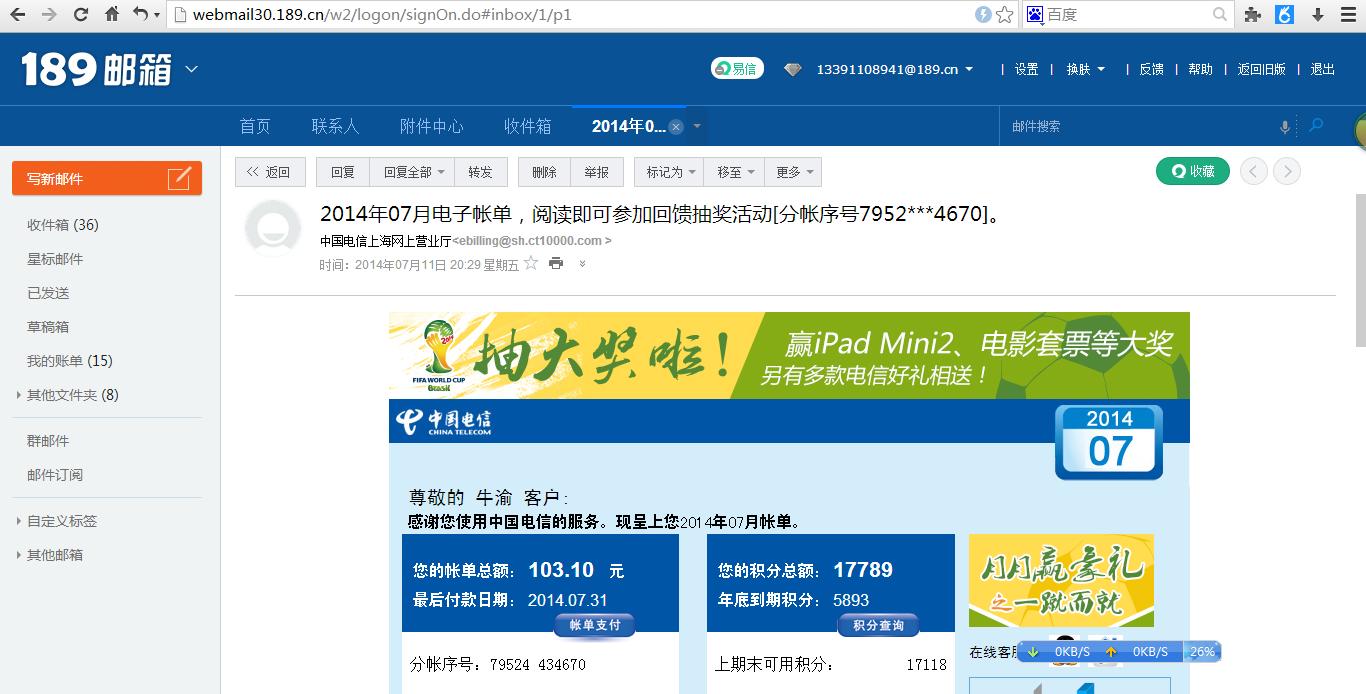Select the 2014年0... mail tab
1366x694 pixels.
628,126
